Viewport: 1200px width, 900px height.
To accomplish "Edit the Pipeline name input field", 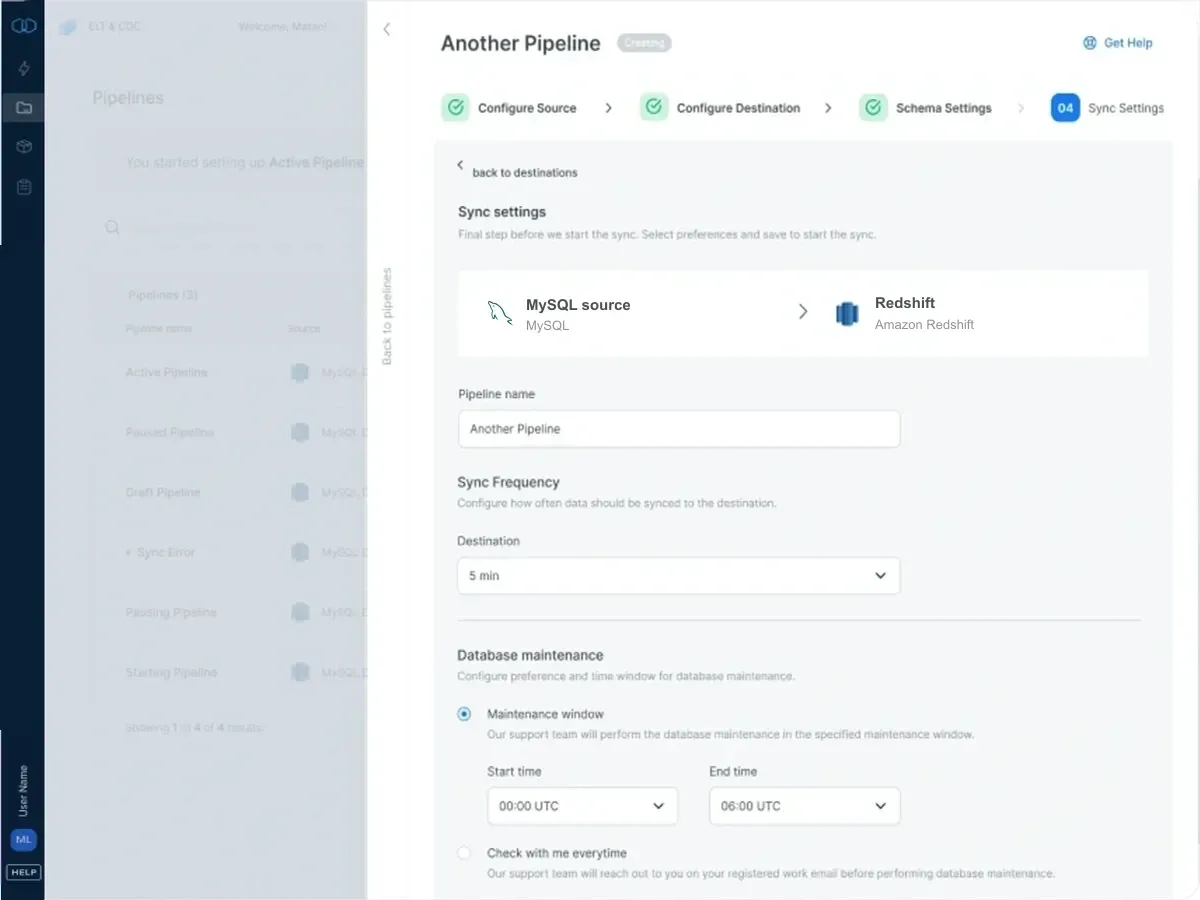I will (679, 429).
